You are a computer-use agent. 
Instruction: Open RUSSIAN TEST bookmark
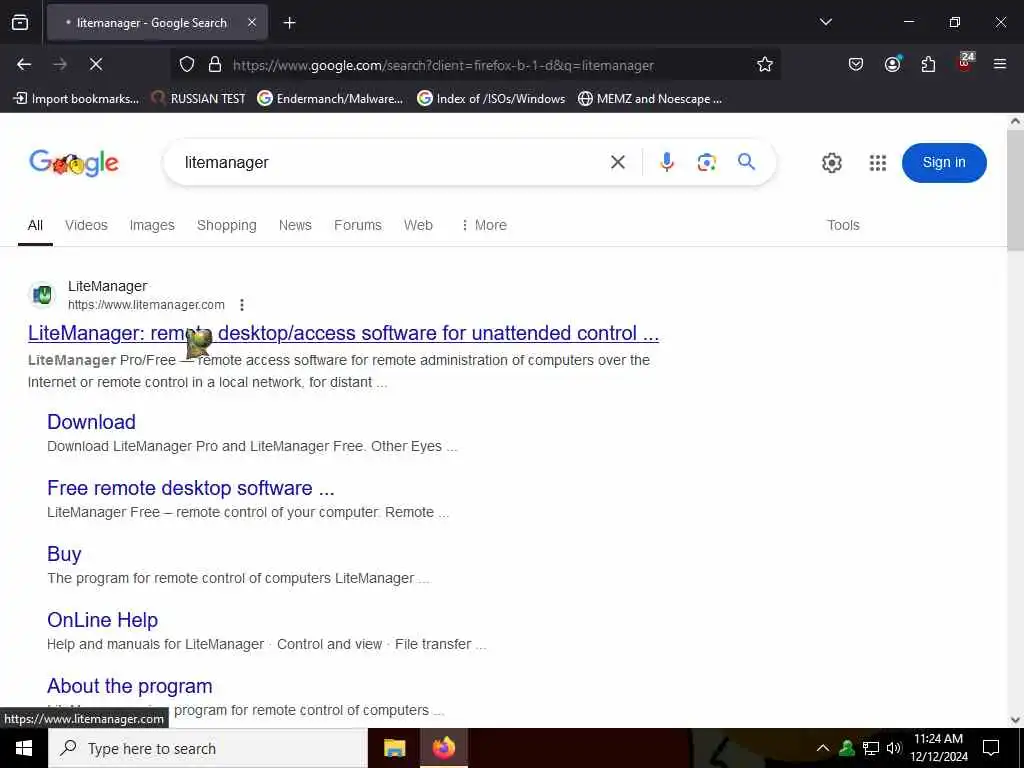click(x=198, y=99)
